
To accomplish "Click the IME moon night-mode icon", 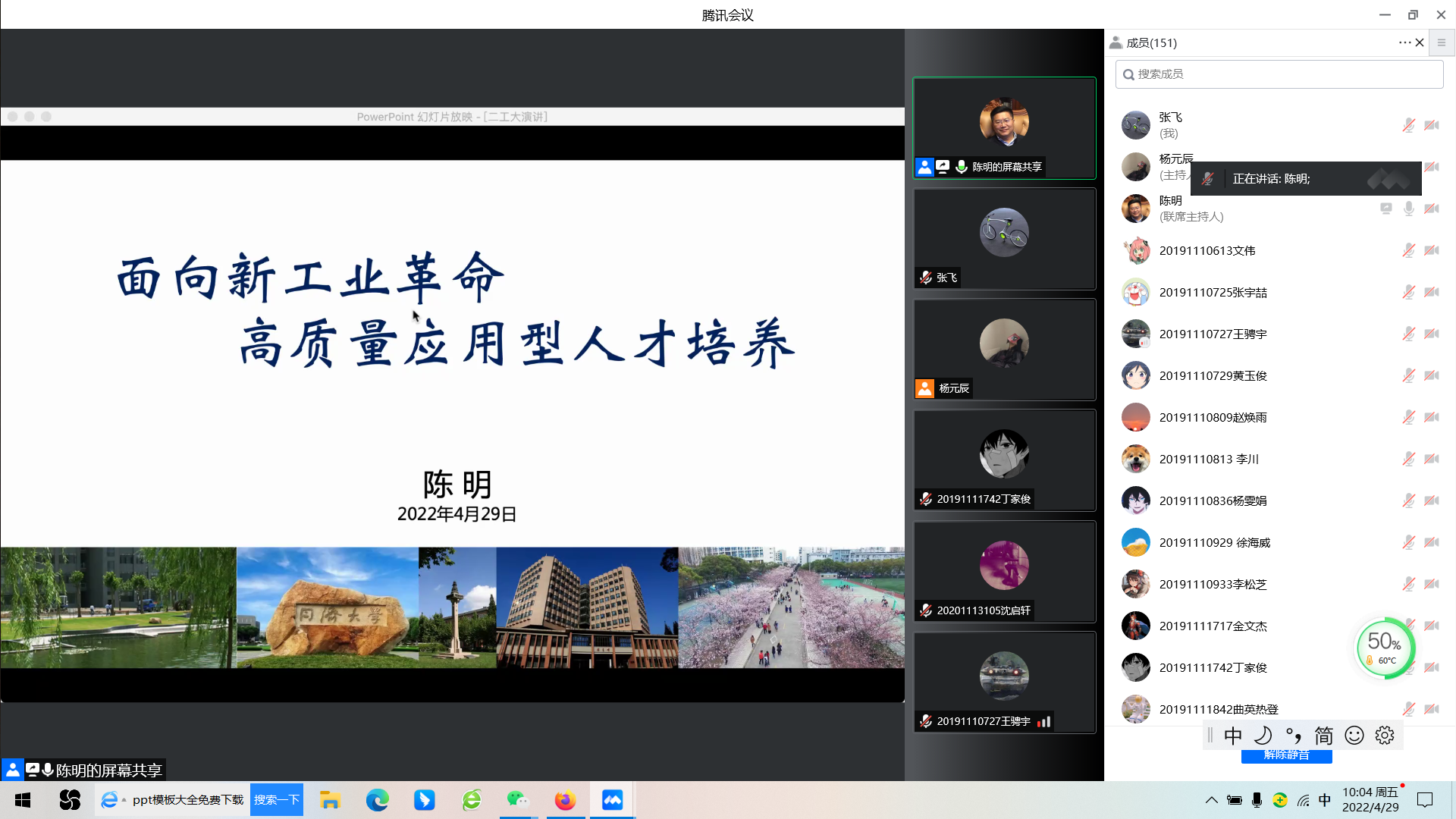I will tap(1263, 736).
